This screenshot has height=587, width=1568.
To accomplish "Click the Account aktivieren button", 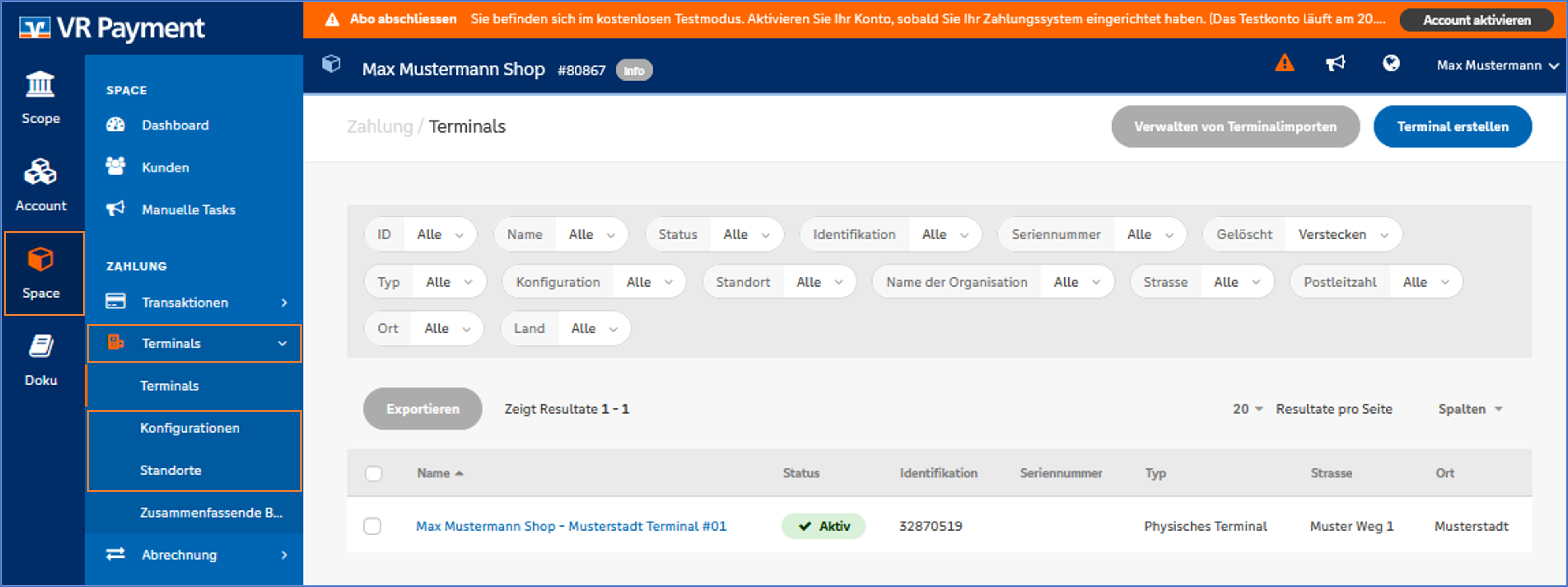I will [1477, 20].
